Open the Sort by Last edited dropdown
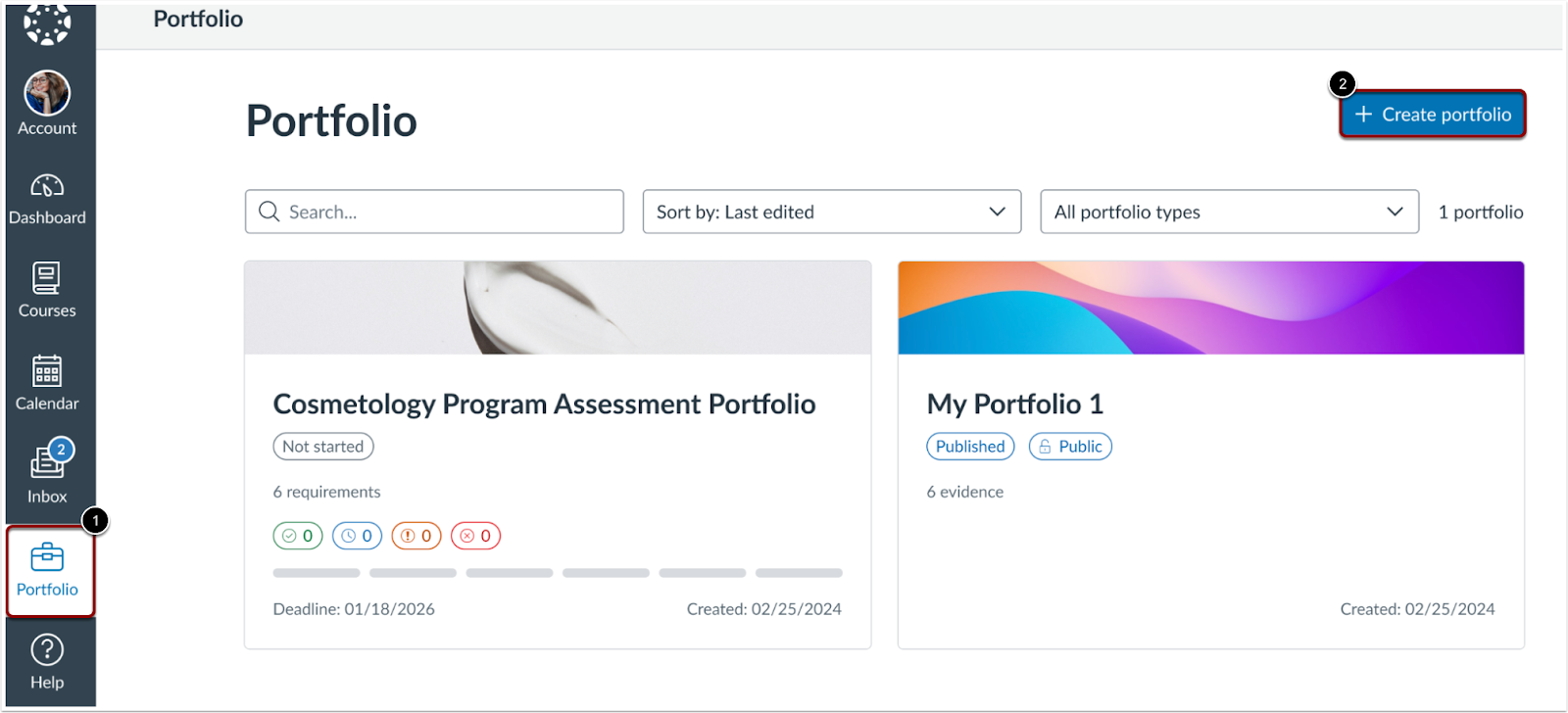Viewport: 1568px width, 713px height. [x=831, y=212]
